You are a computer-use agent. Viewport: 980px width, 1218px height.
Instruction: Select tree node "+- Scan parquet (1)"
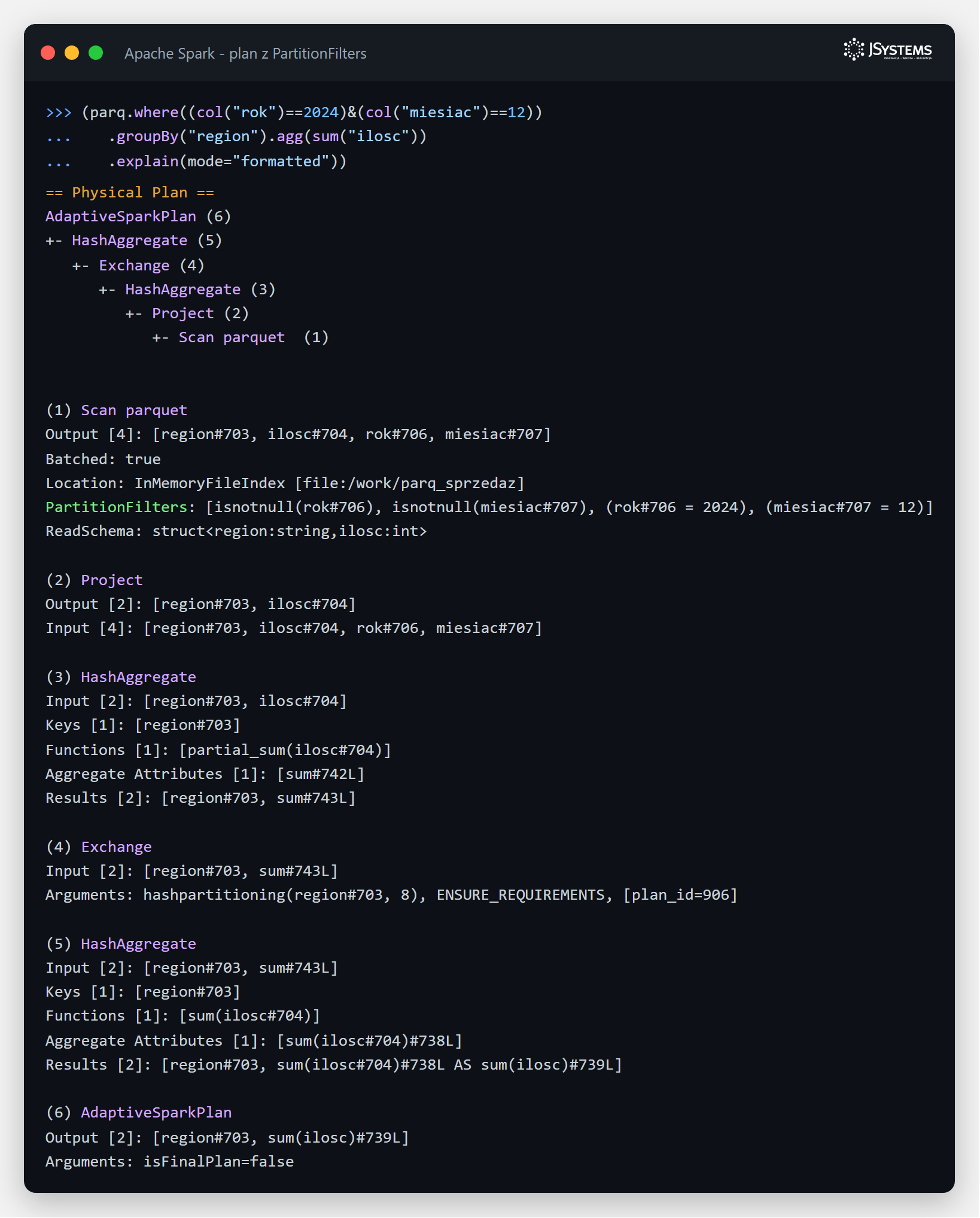point(241,337)
